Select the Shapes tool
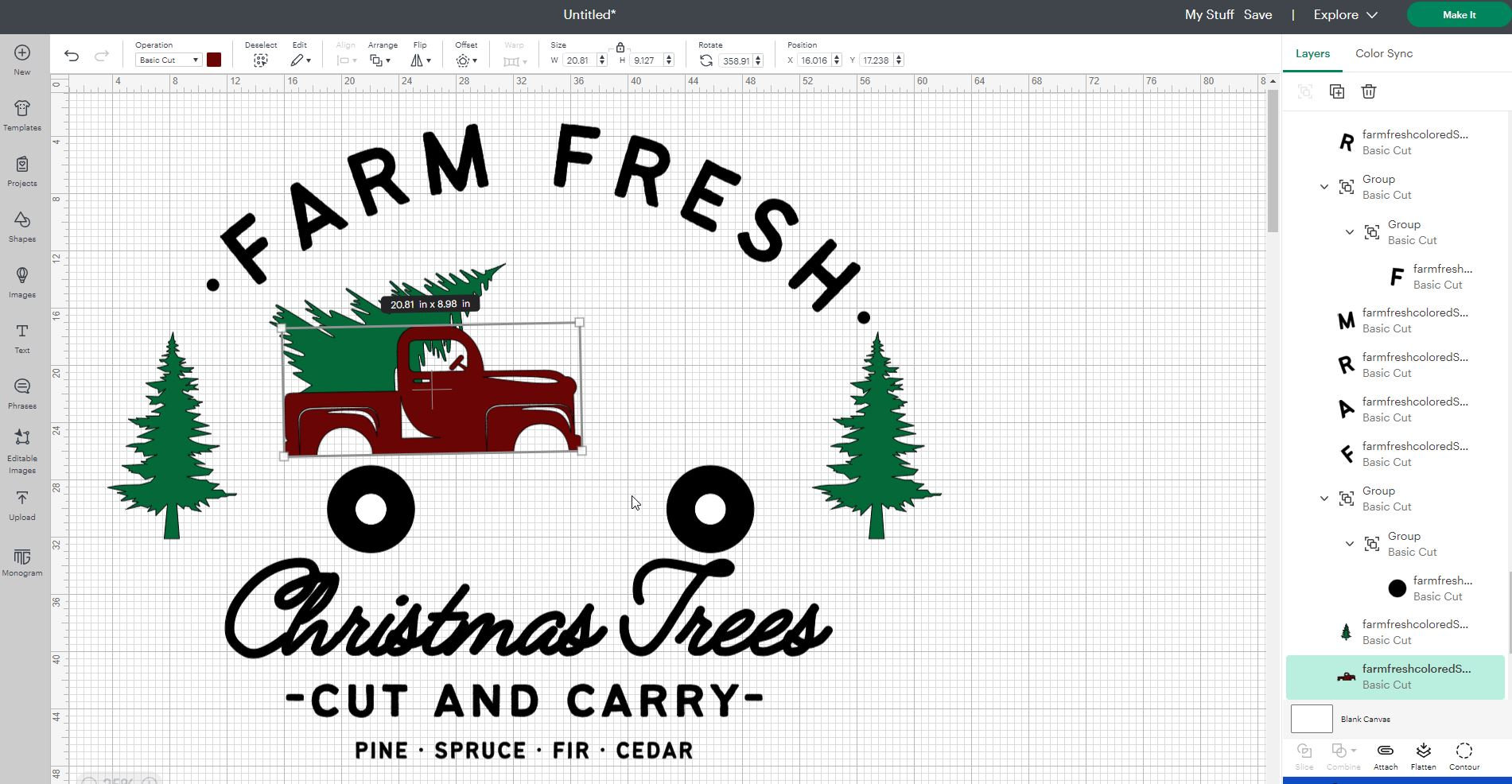 pyautogui.click(x=21, y=225)
